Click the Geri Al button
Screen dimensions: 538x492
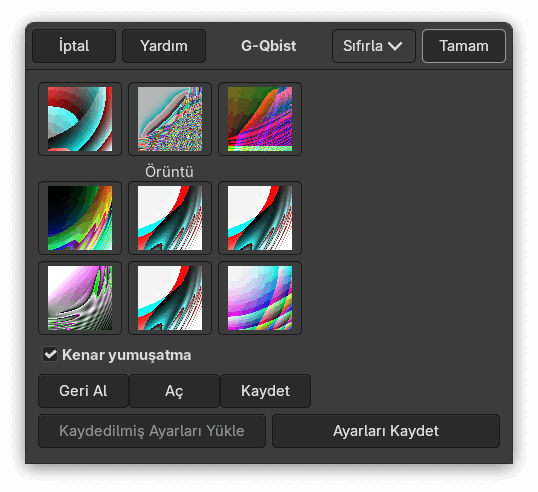click(x=83, y=391)
